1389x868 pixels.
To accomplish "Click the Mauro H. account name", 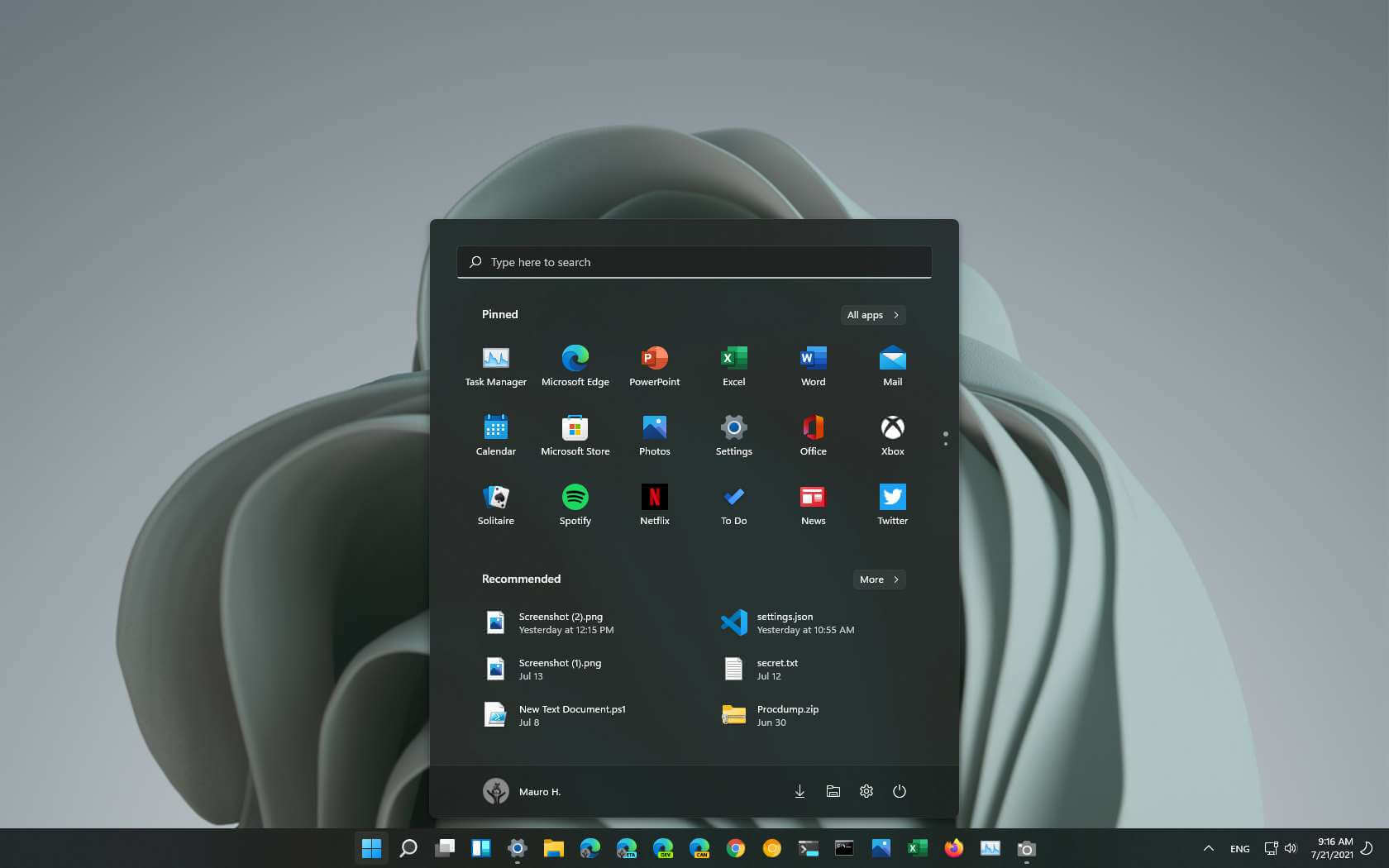I will 539,791.
